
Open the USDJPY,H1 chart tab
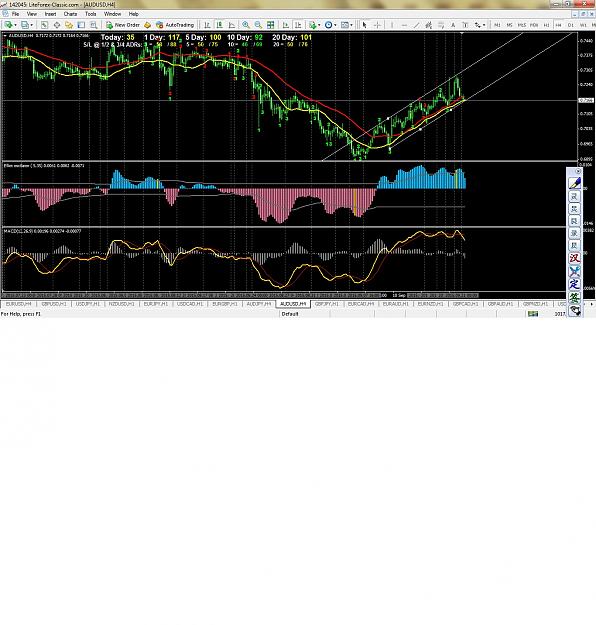[88, 304]
